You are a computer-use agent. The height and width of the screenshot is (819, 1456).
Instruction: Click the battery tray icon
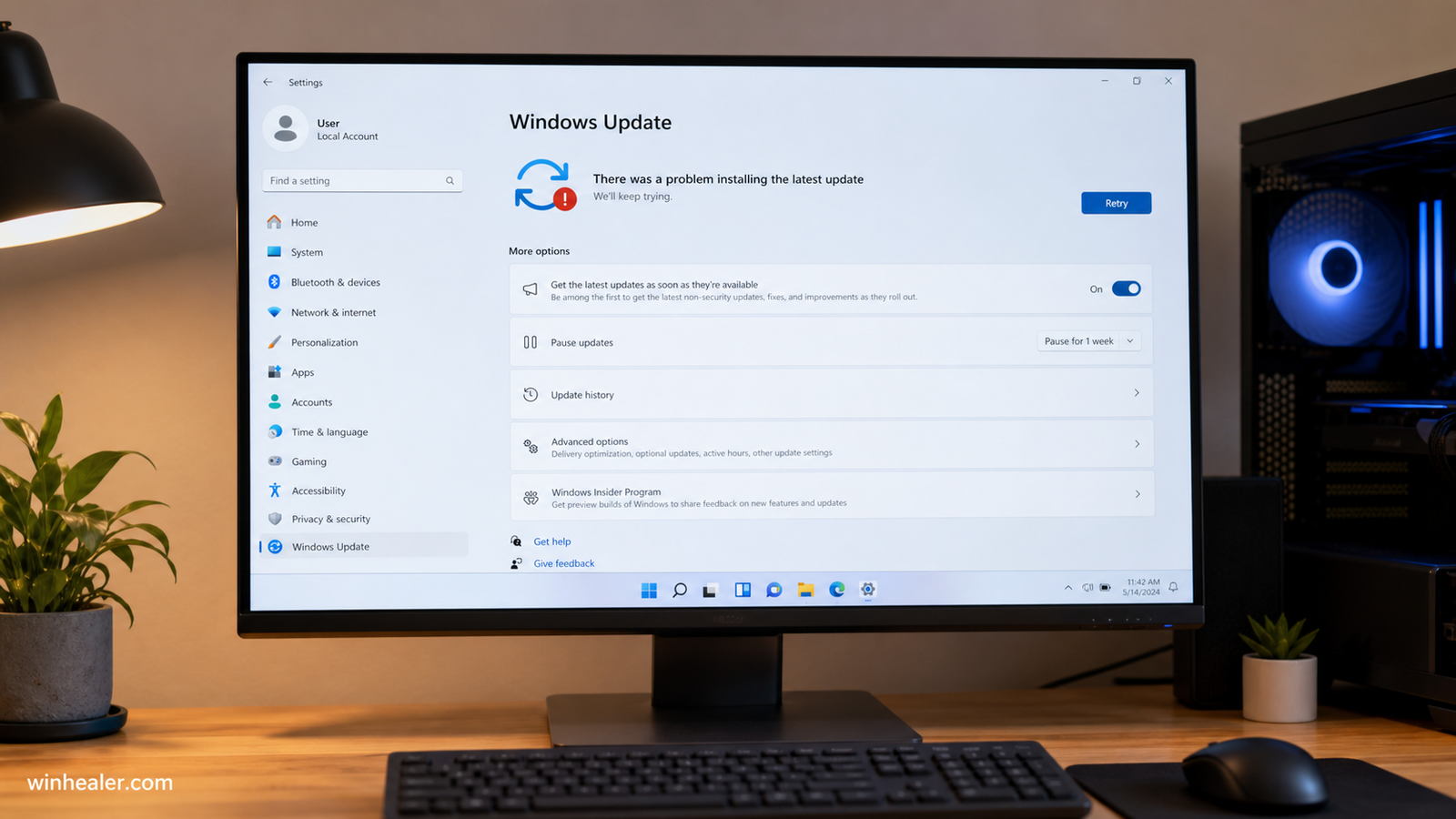click(1105, 588)
